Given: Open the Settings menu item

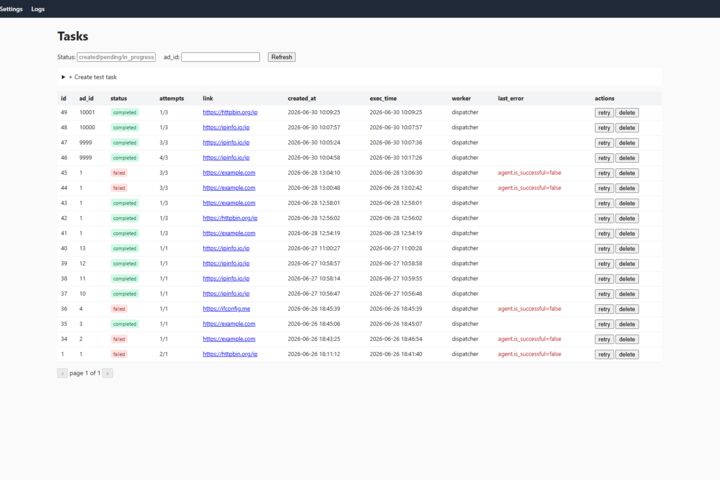Looking at the screenshot, I should coord(11,9).
